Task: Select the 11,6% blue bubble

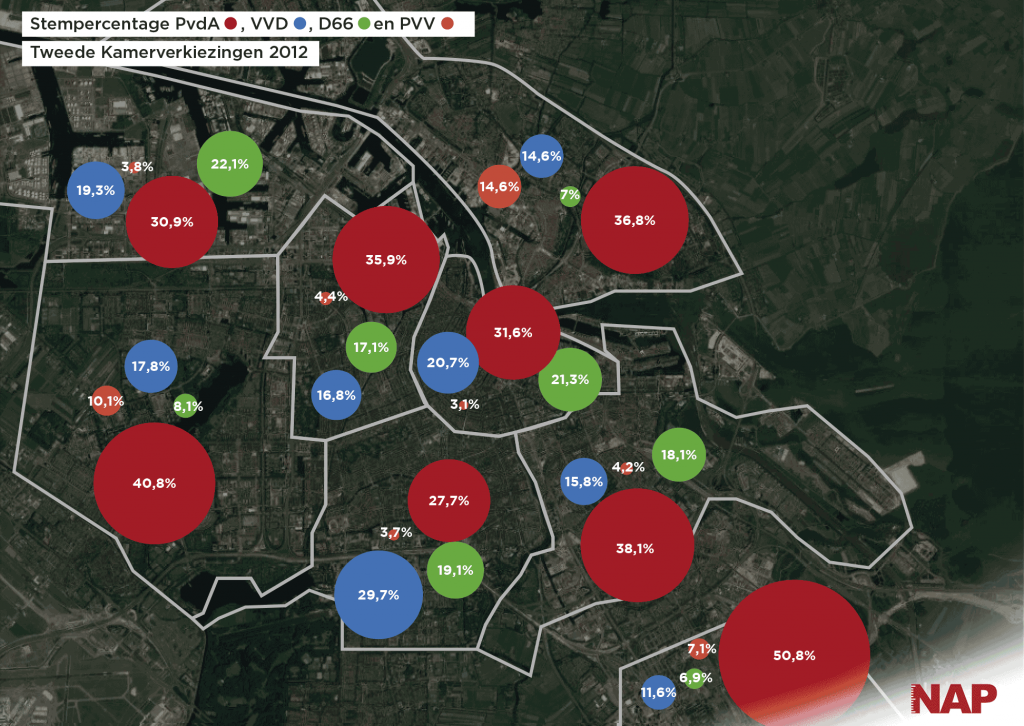Action: click(658, 692)
